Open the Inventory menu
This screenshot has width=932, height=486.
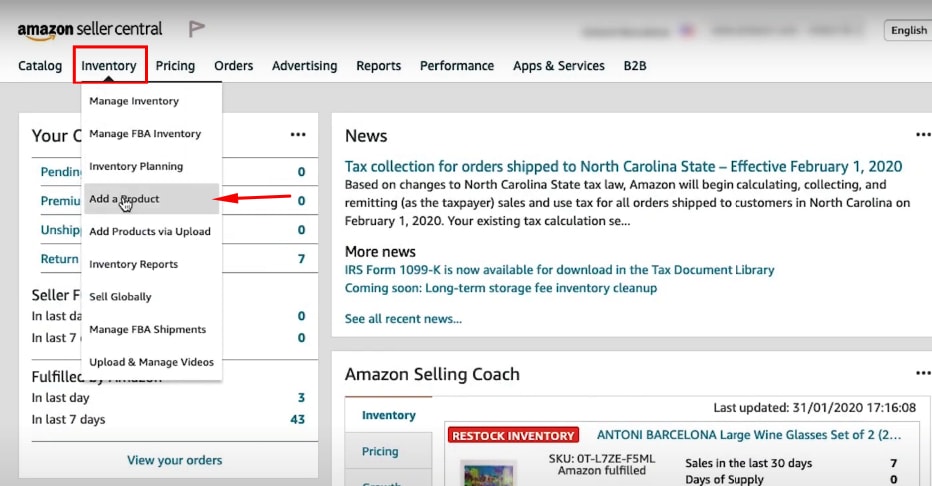click(x=109, y=65)
